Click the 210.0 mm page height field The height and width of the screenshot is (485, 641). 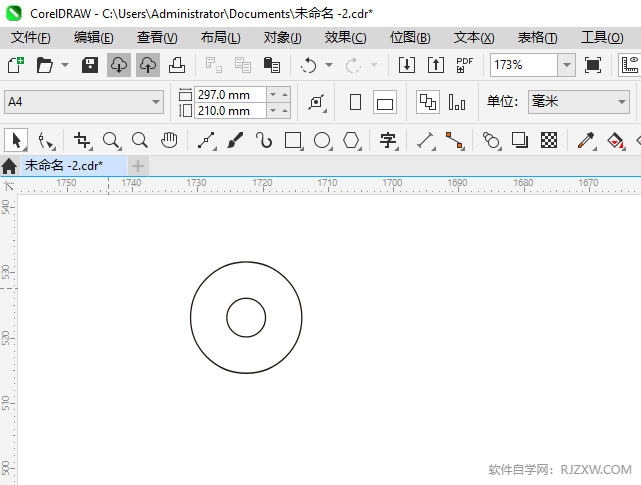231,111
